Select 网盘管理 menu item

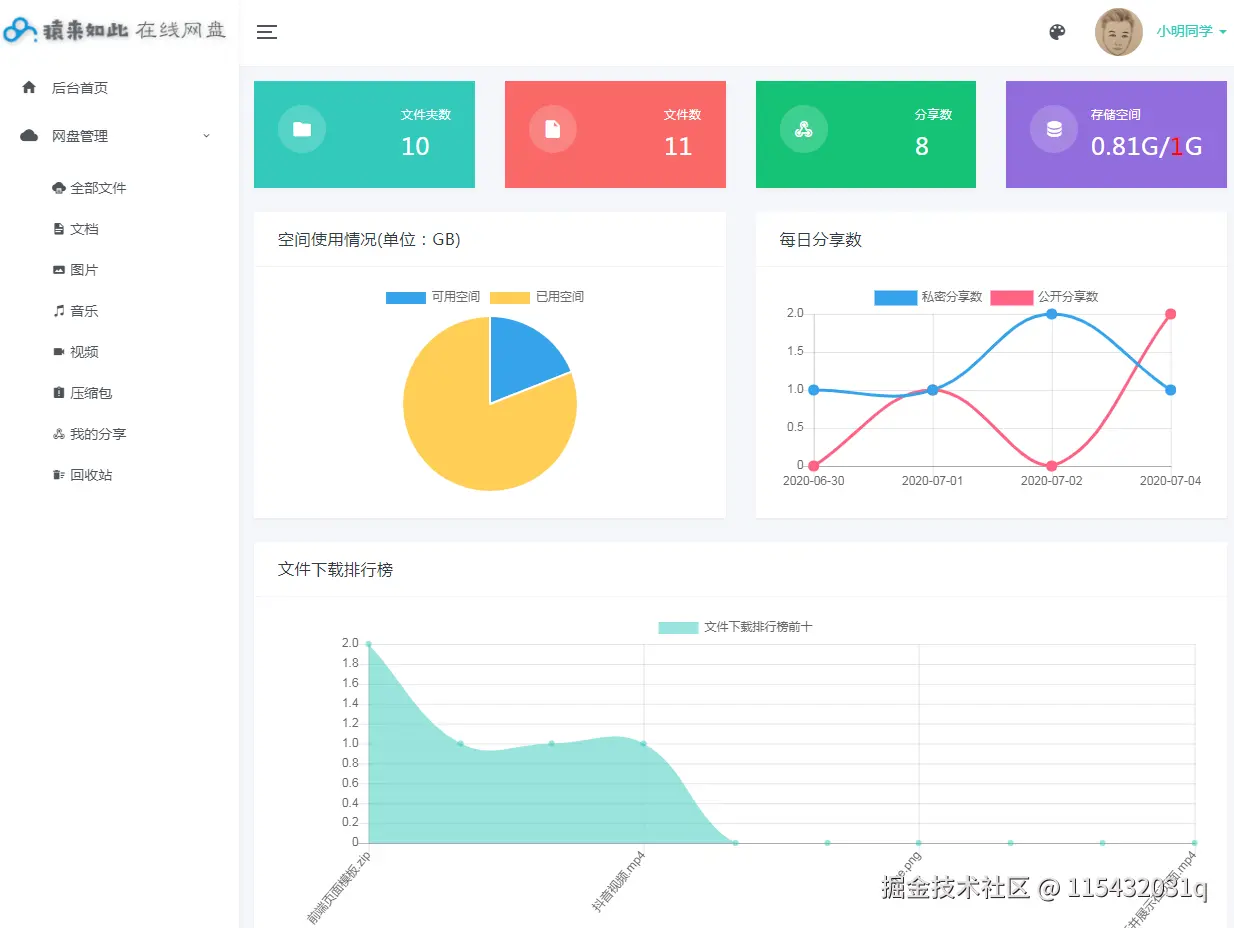click(80, 136)
